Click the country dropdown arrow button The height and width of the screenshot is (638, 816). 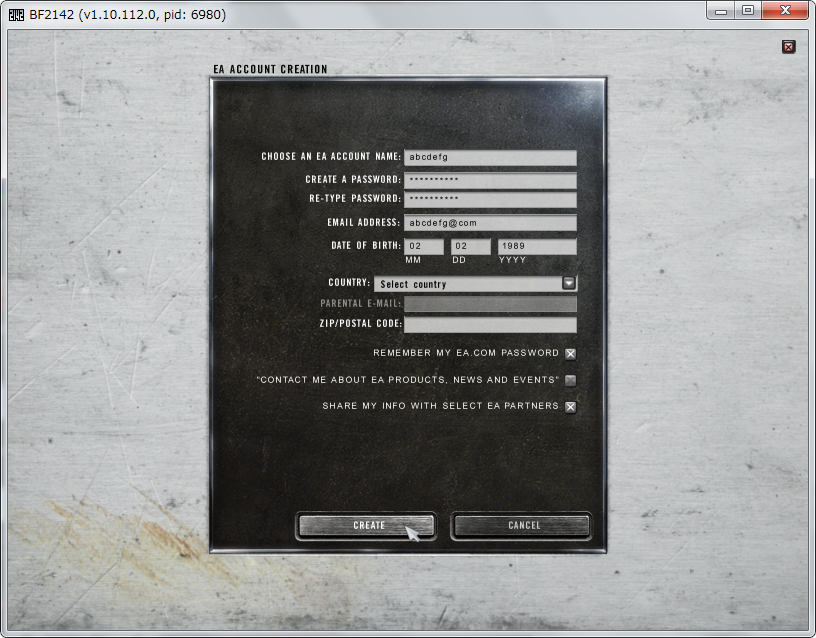tap(569, 283)
